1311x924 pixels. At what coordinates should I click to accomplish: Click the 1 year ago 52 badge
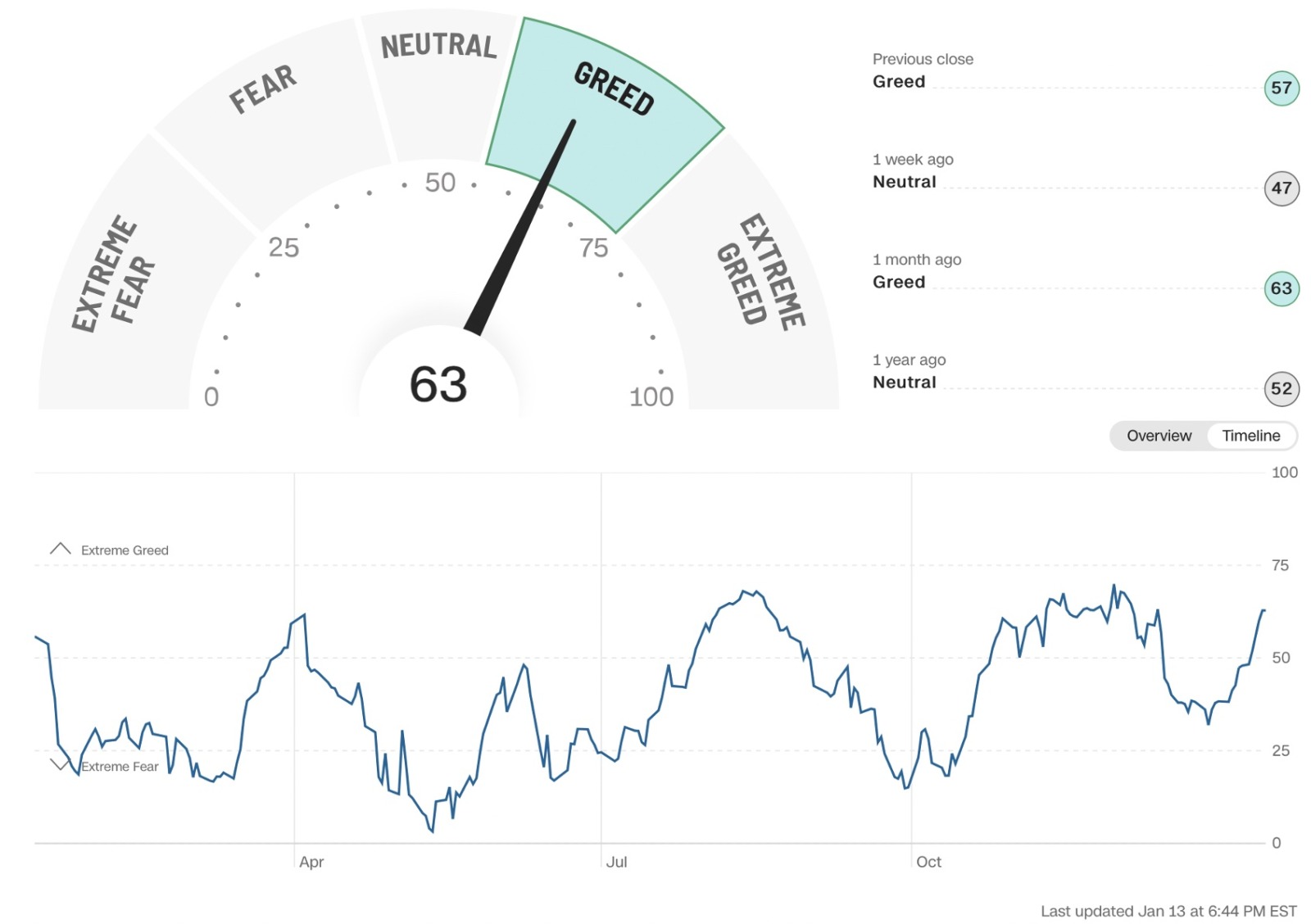[1282, 389]
